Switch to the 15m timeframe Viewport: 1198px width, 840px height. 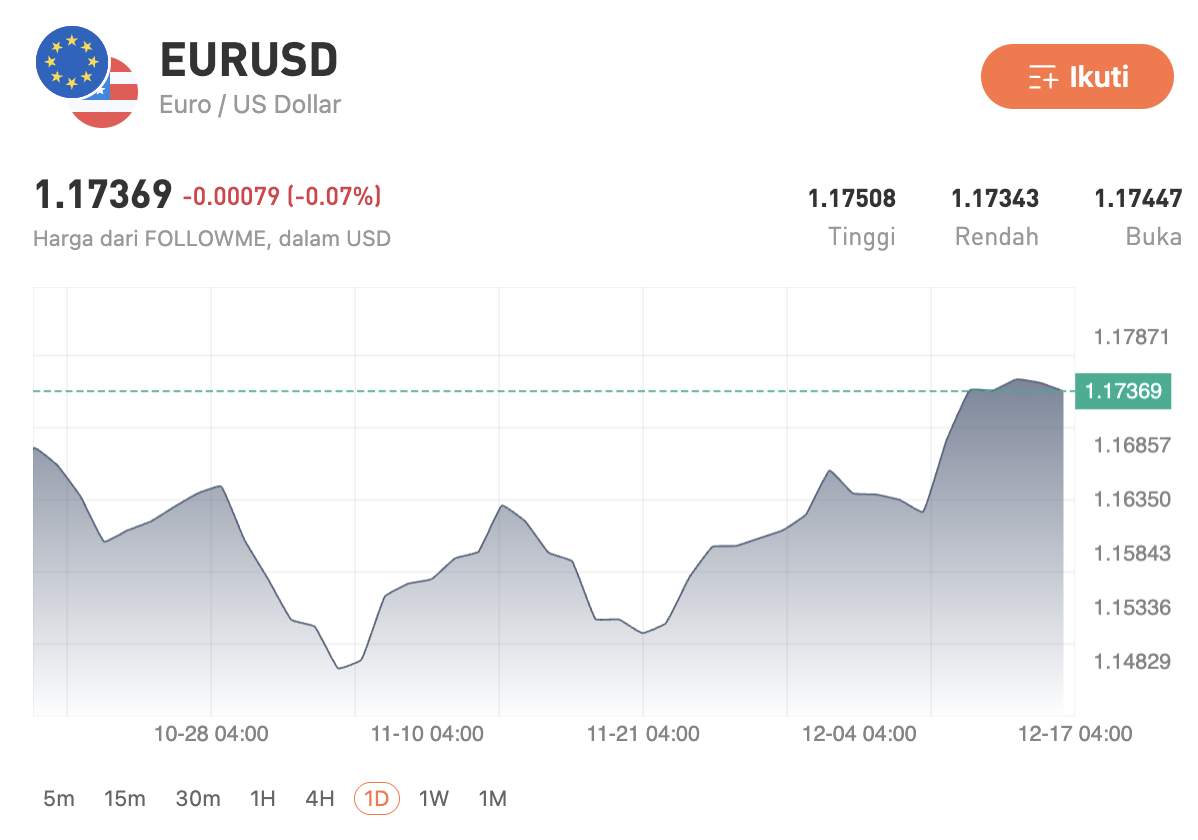click(124, 798)
